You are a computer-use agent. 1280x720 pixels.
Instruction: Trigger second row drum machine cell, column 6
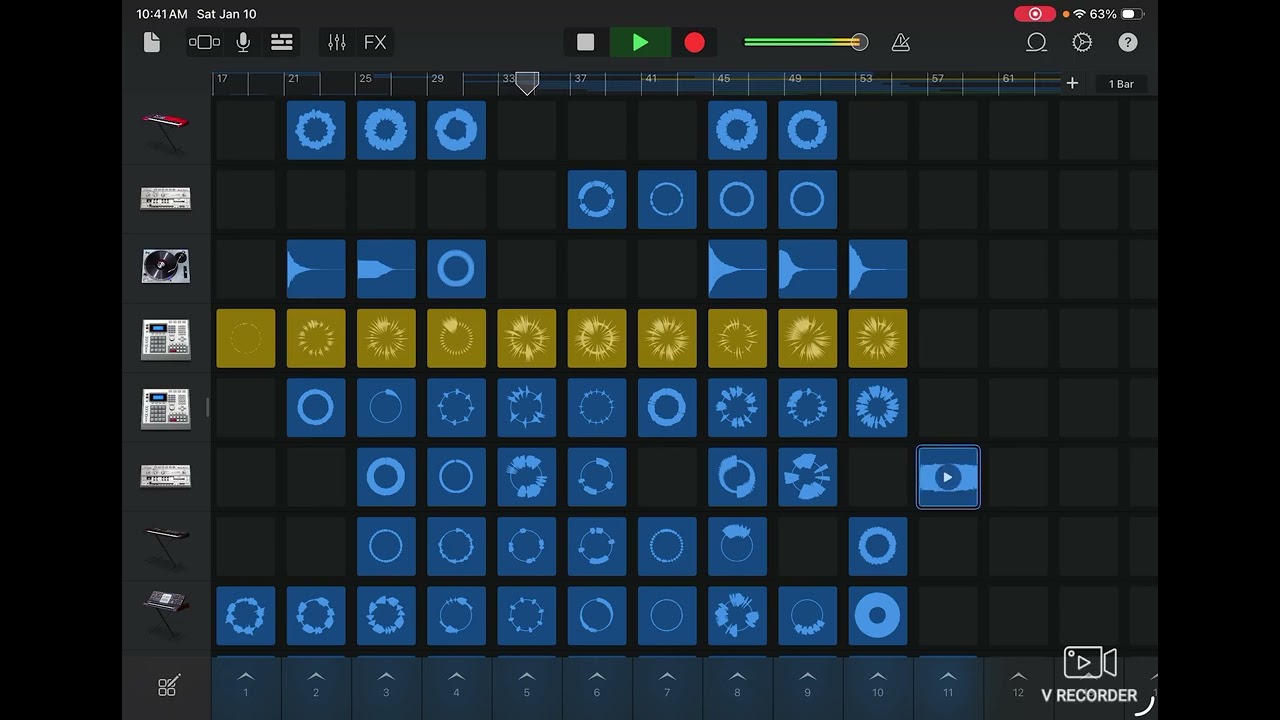(597, 199)
